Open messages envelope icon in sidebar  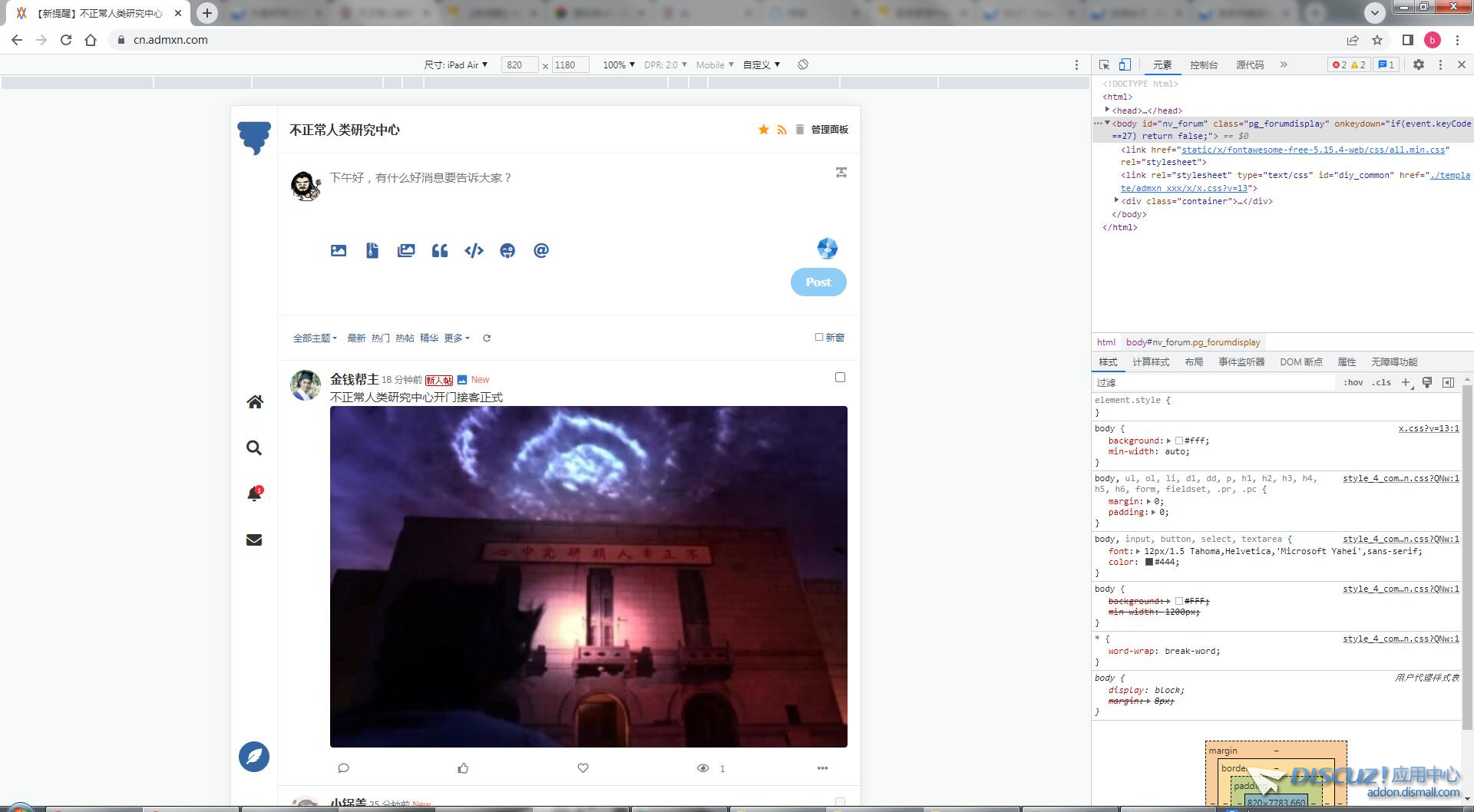pos(254,540)
